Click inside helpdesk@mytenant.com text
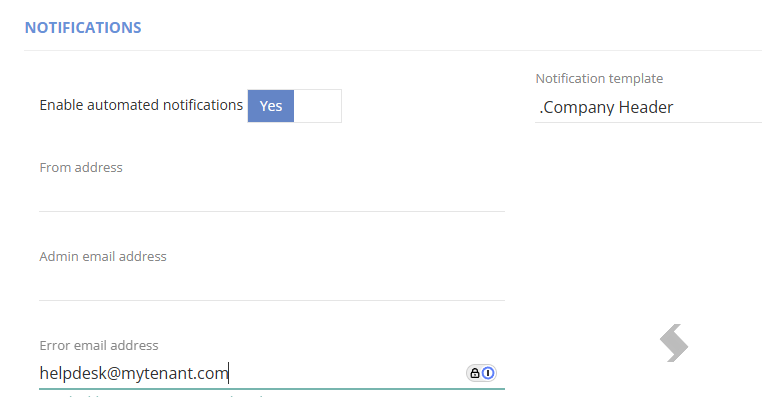This screenshot has width=762, height=397. pyautogui.click(x=134, y=373)
